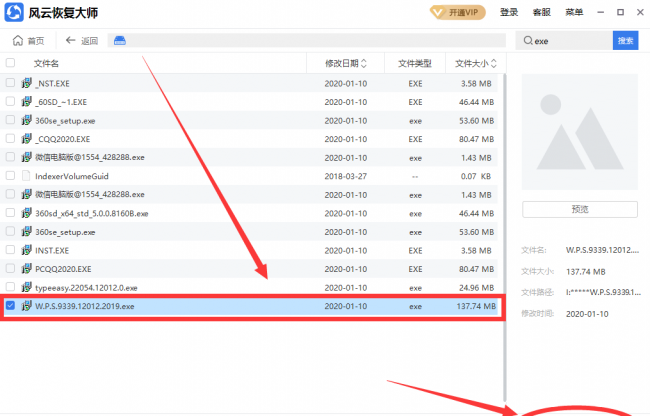Click file icon of INST.EXE
650x416 pixels.
pyautogui.click(x=27, y=250)
